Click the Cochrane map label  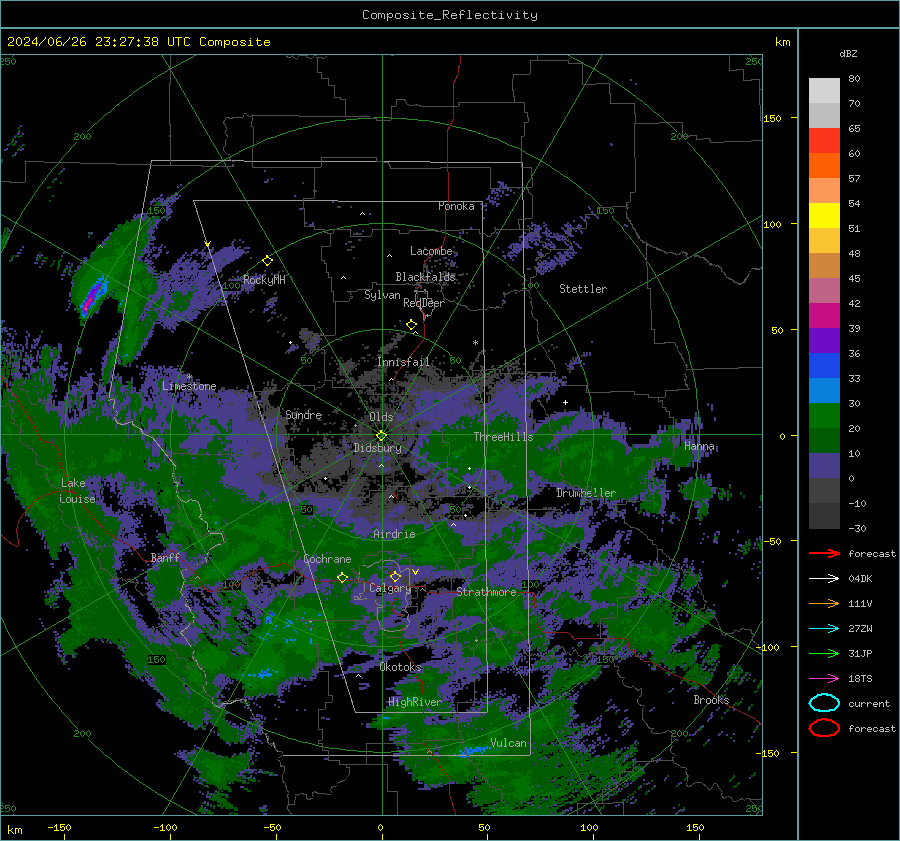[327, 559]
